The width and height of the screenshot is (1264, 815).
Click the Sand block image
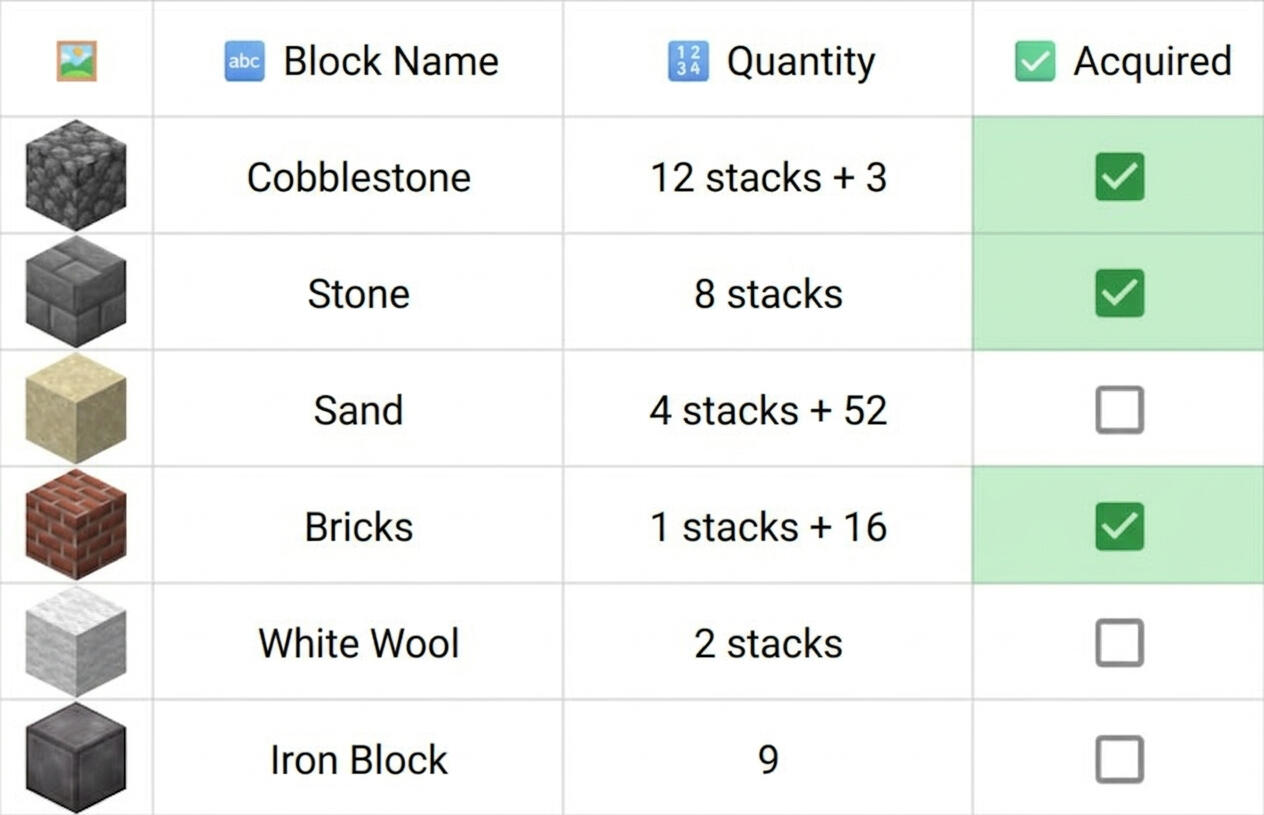pyautogui.click(x=76, y=408)
